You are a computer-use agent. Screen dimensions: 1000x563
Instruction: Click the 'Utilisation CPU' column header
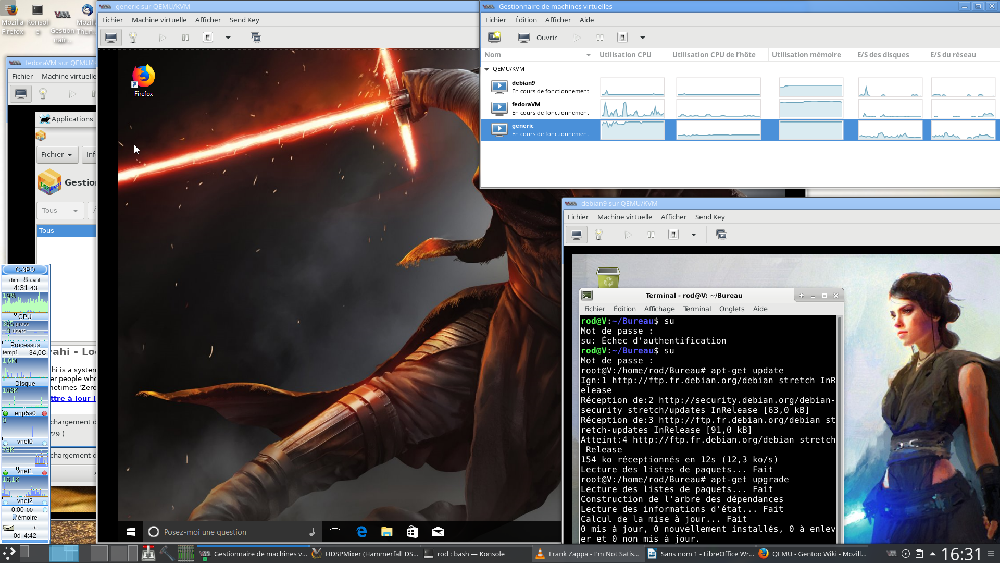[x=625, y=54]
